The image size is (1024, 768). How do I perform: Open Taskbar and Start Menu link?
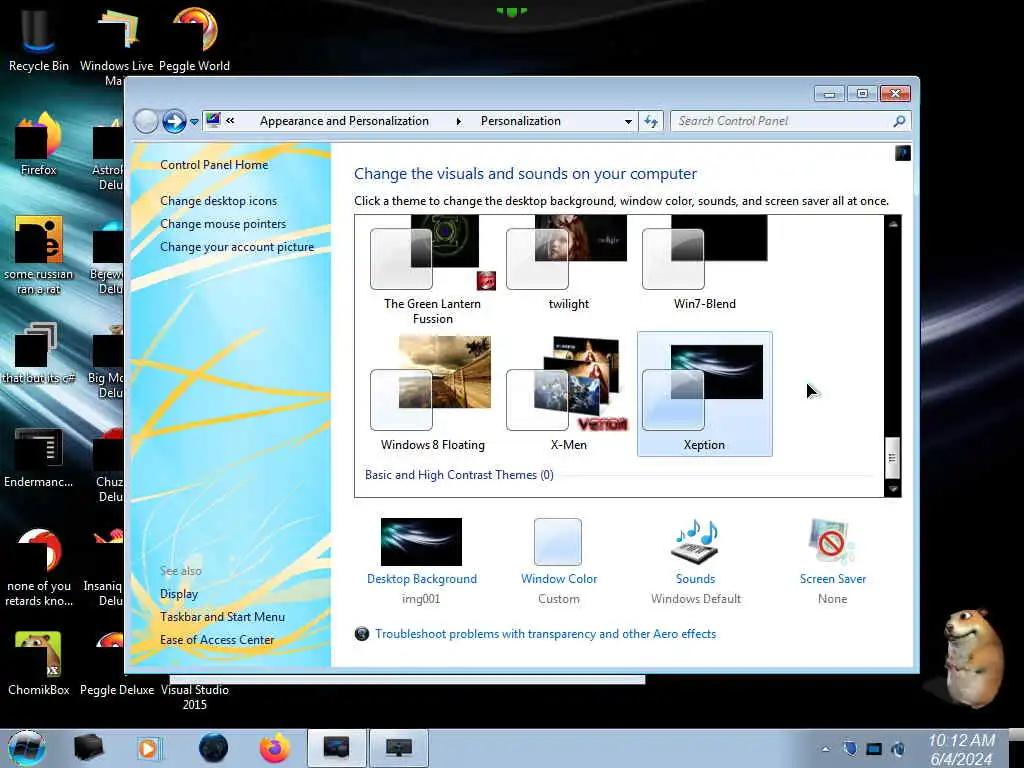tap(222, 616)
